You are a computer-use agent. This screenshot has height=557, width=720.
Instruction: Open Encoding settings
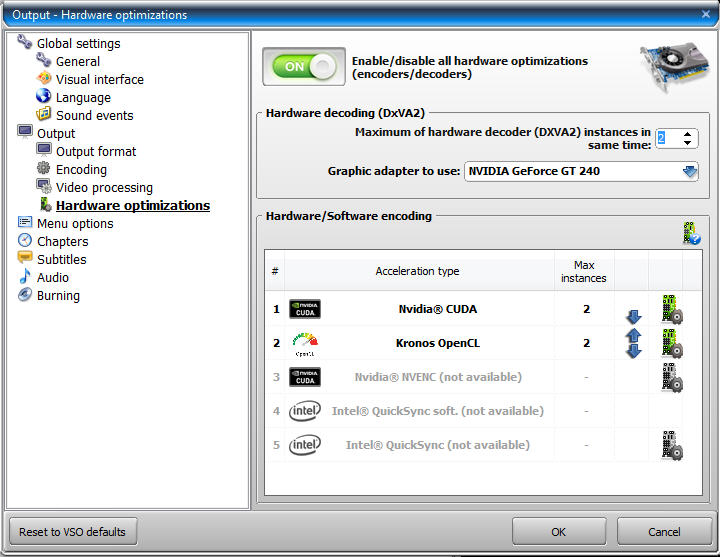pos(81,170)
